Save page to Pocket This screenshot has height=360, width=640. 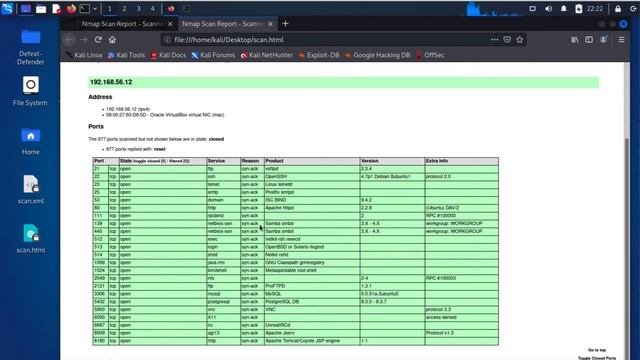[507, 40]
